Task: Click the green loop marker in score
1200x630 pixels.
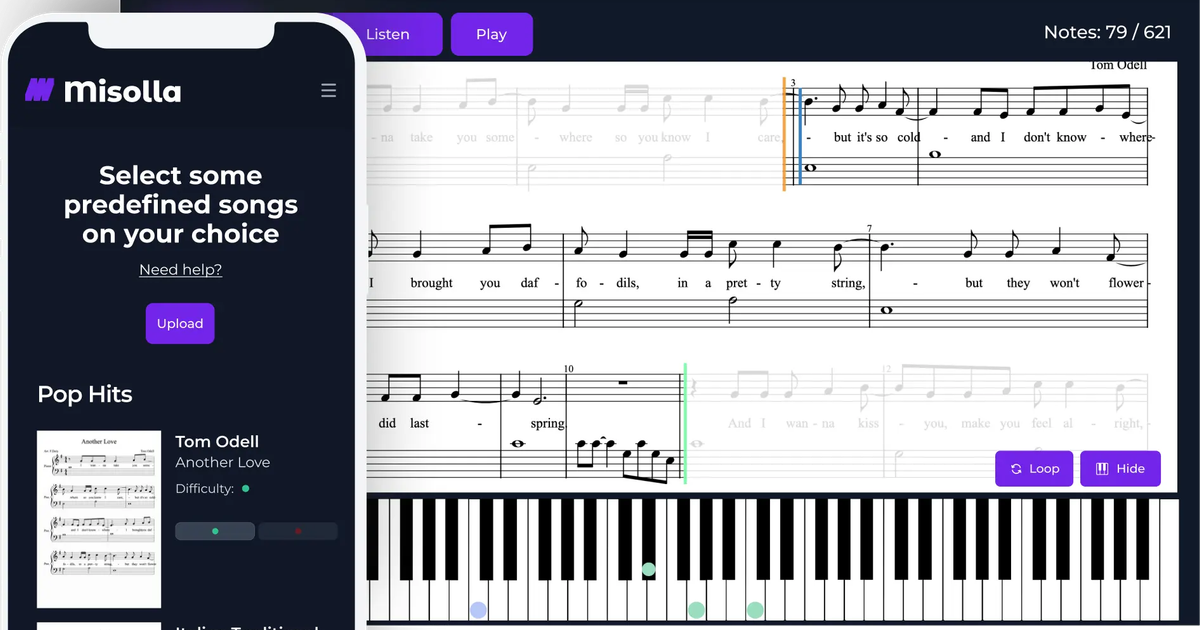Action: click(685, 424)
